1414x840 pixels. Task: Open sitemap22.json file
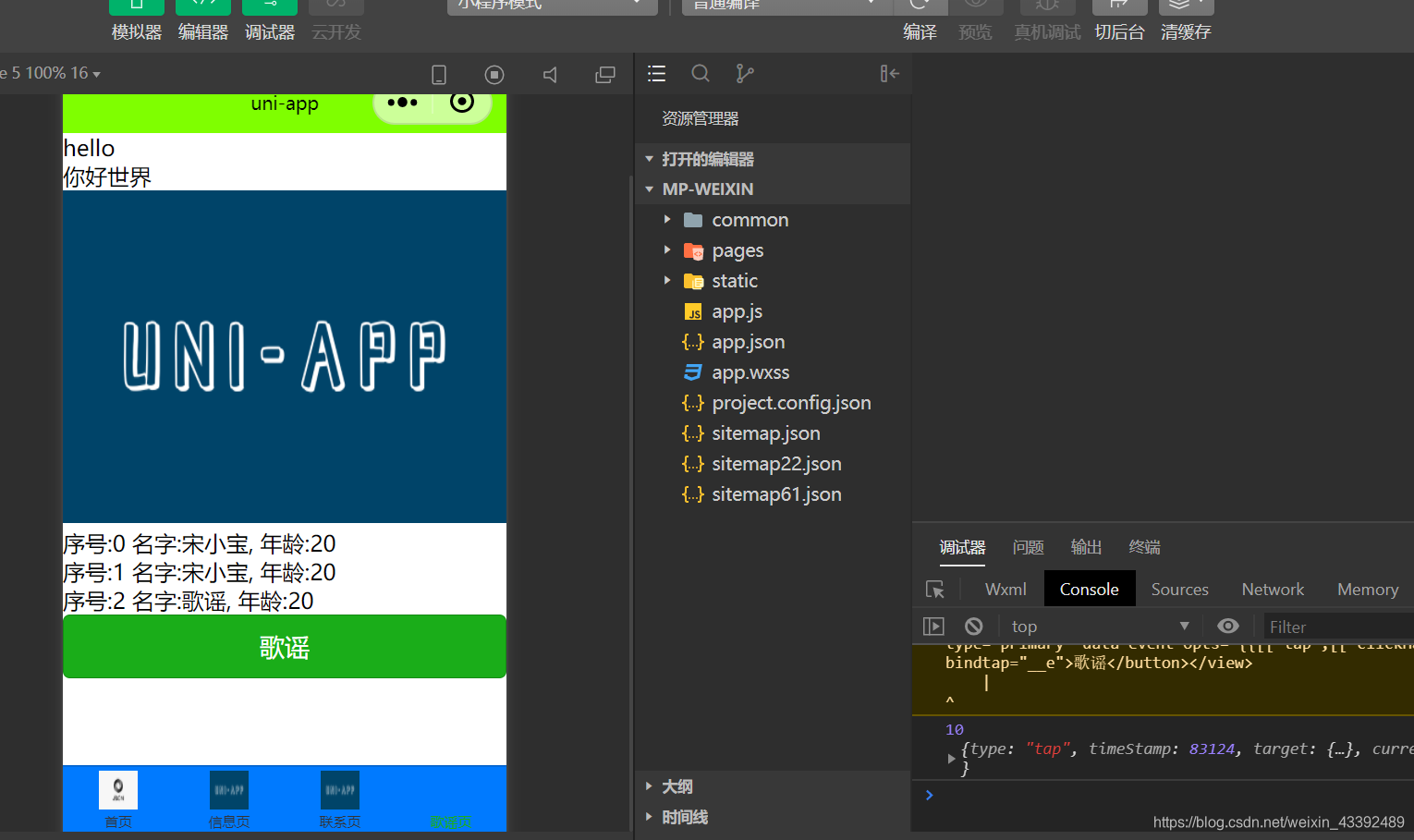click(773, 464)
